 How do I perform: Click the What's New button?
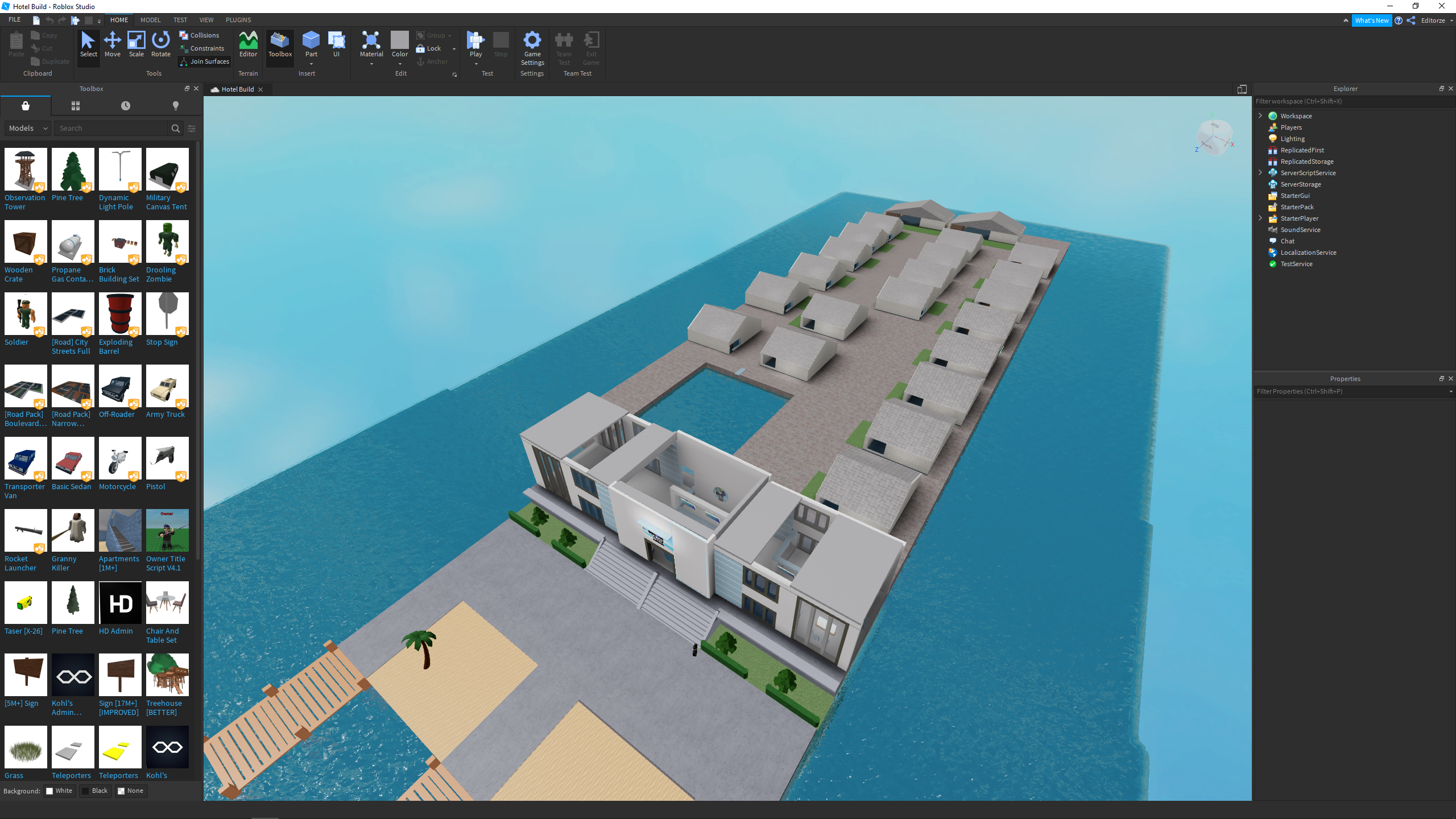(1371, 20)
